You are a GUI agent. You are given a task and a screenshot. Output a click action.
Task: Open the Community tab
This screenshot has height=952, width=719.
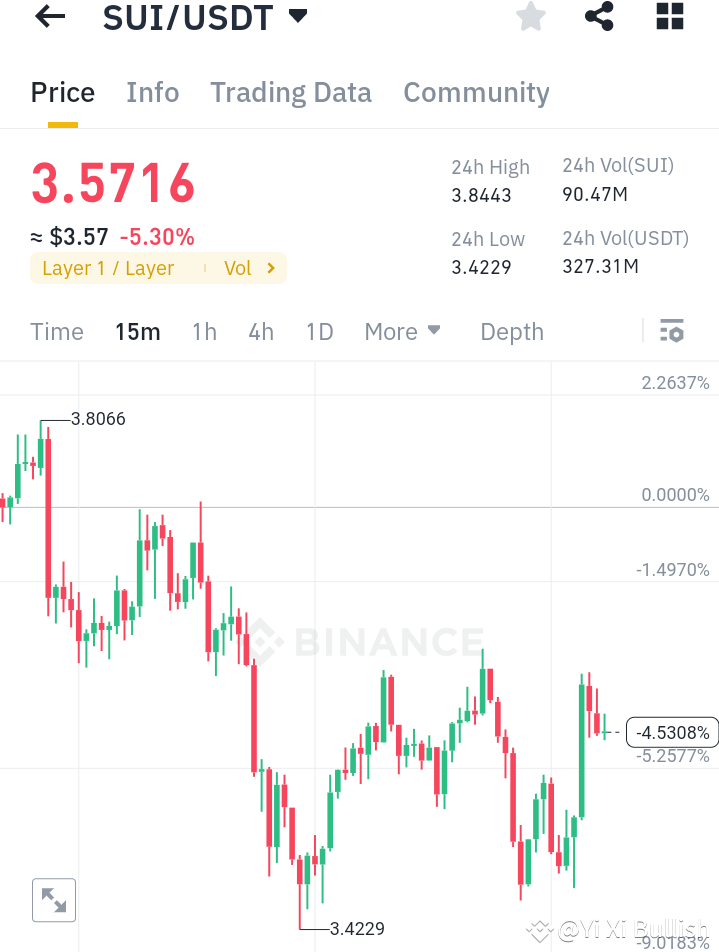tap(476, 92)
